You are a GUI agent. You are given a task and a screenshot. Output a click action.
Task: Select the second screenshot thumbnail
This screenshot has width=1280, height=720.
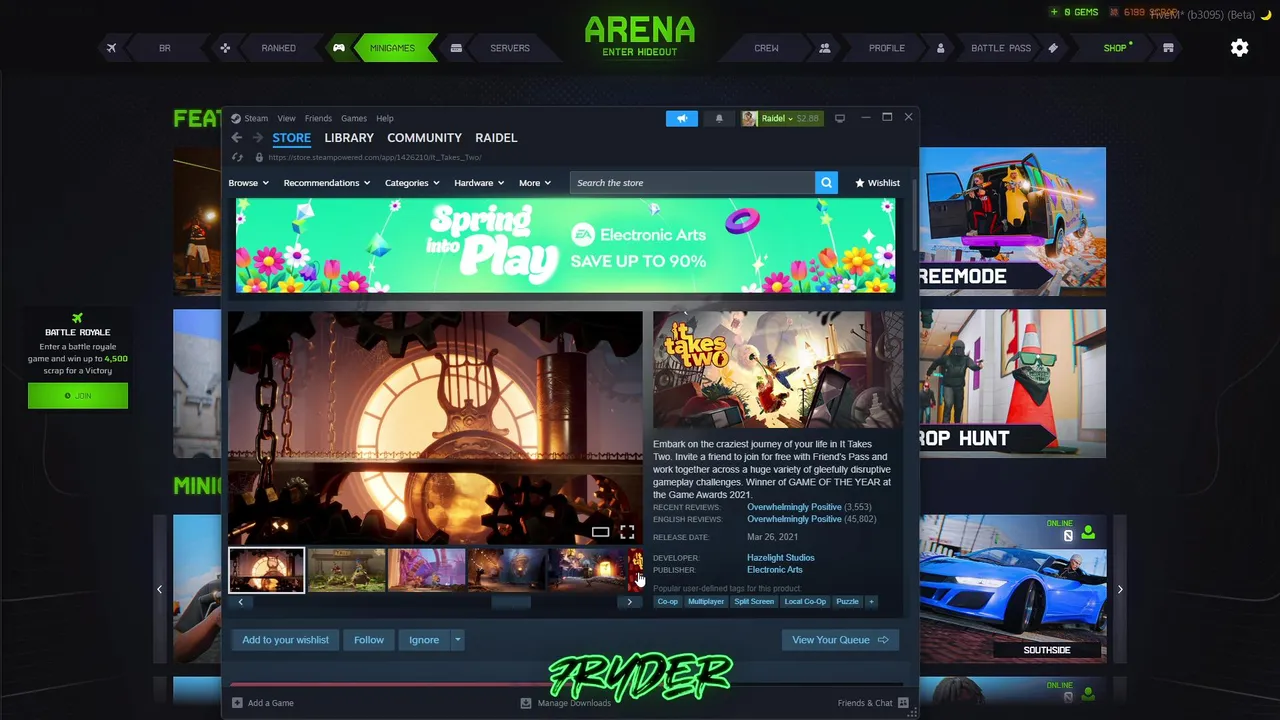pos(347,570)
